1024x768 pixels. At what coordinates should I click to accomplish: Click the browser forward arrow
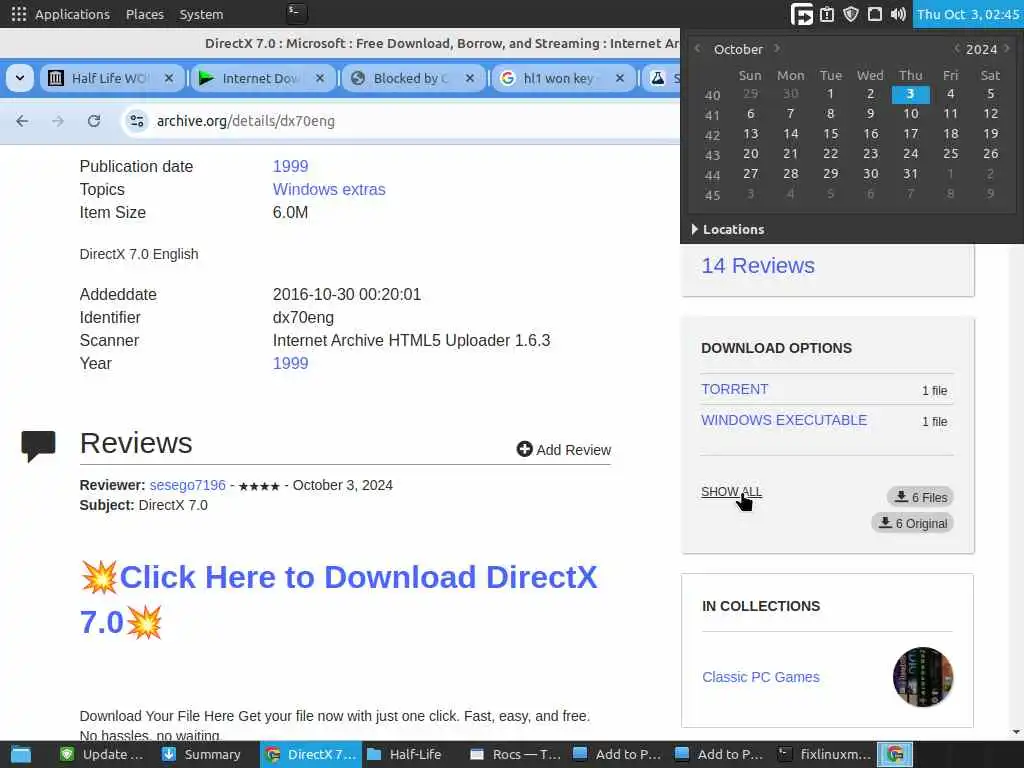58,121
